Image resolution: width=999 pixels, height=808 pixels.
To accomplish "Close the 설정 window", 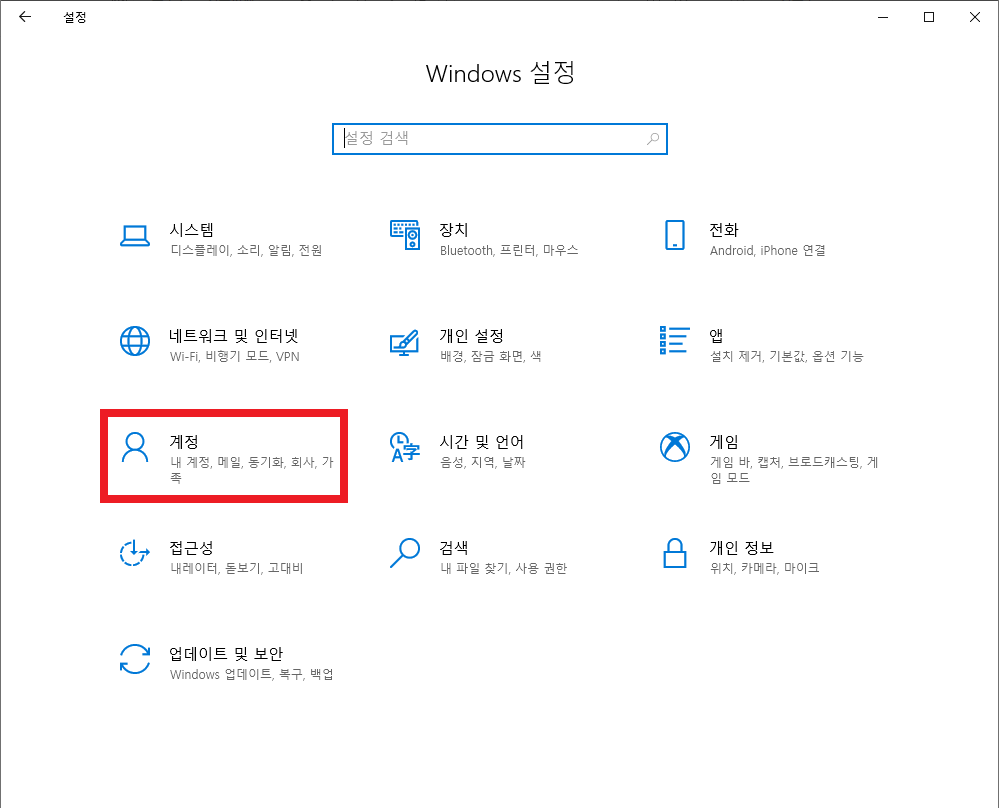I will click(975, 17).
